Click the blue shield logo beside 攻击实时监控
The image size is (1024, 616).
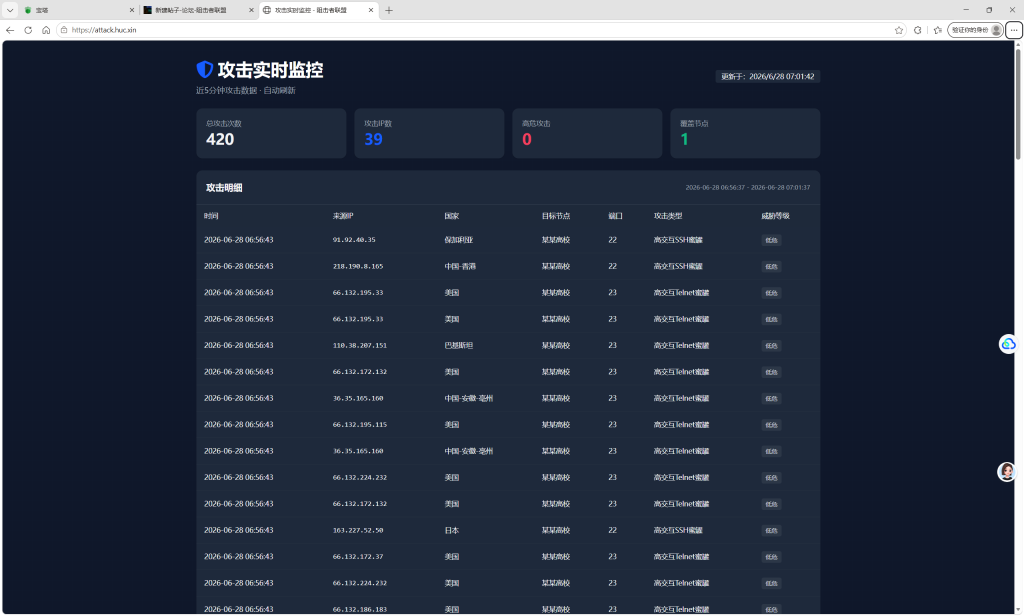coord(204,69)
